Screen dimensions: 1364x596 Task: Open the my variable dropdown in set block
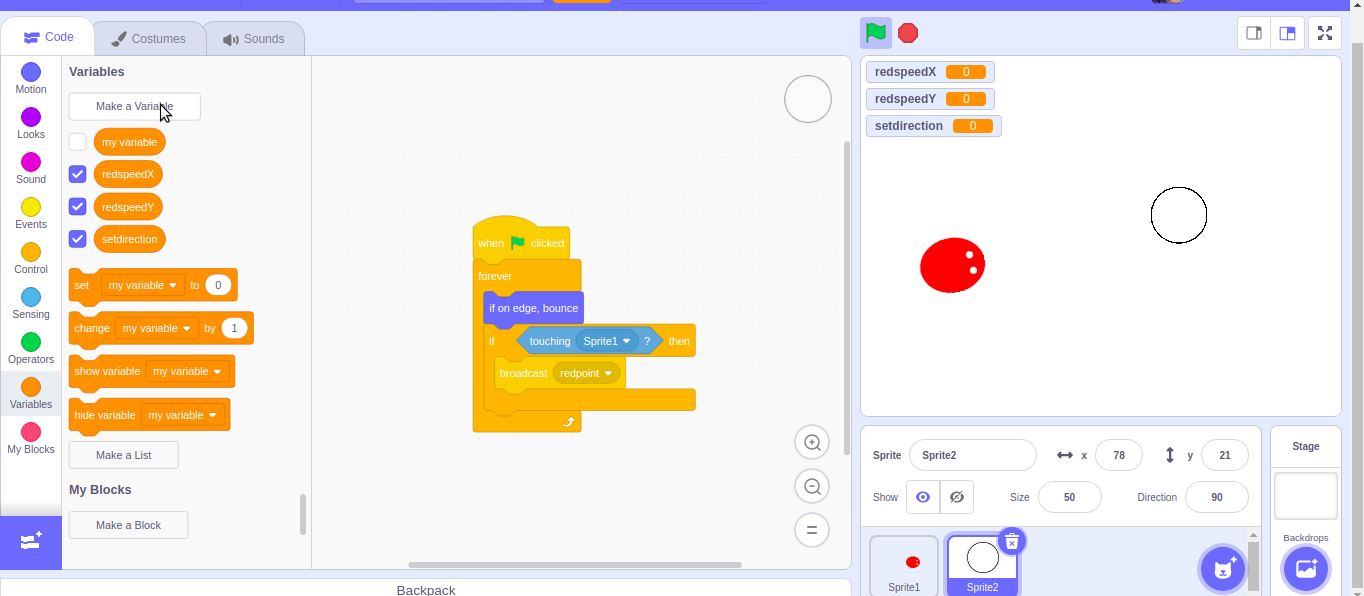point(141,285)
